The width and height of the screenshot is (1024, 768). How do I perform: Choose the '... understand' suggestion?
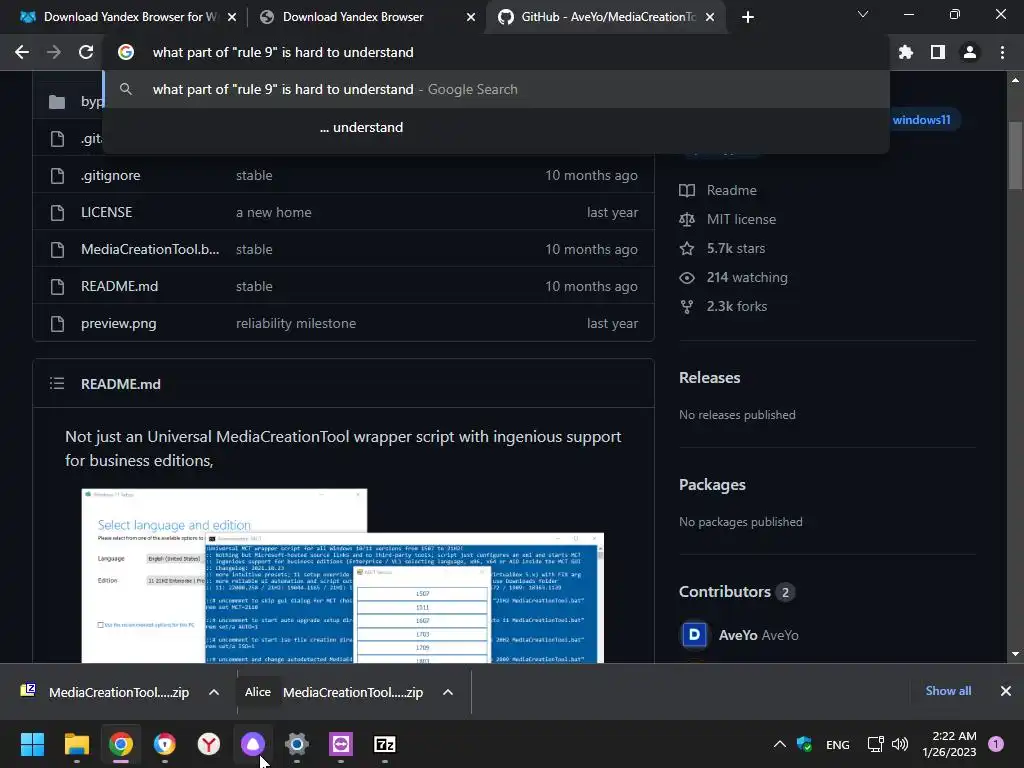pos(496,127)
